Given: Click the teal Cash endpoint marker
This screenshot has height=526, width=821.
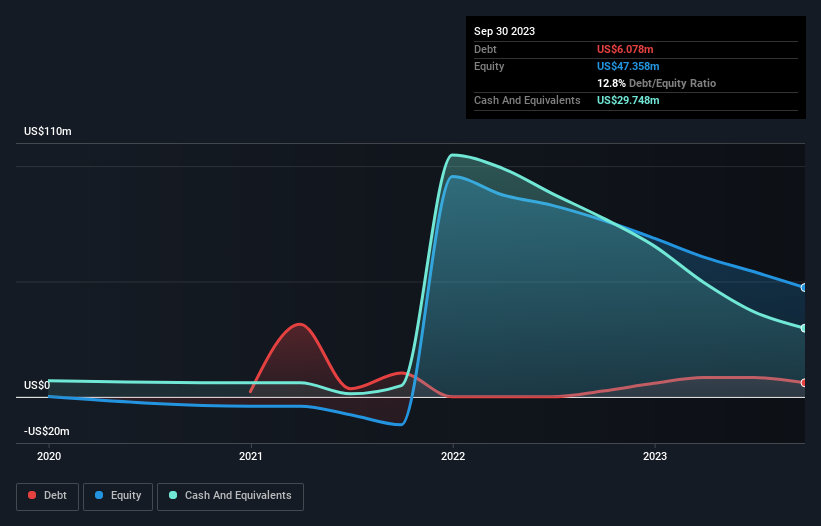Looking at the screenshot, I should click(x=804, y=328).
